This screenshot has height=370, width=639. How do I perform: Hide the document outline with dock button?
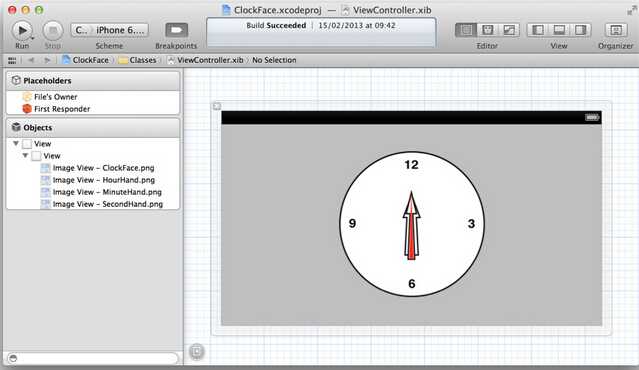coord(196,351)
